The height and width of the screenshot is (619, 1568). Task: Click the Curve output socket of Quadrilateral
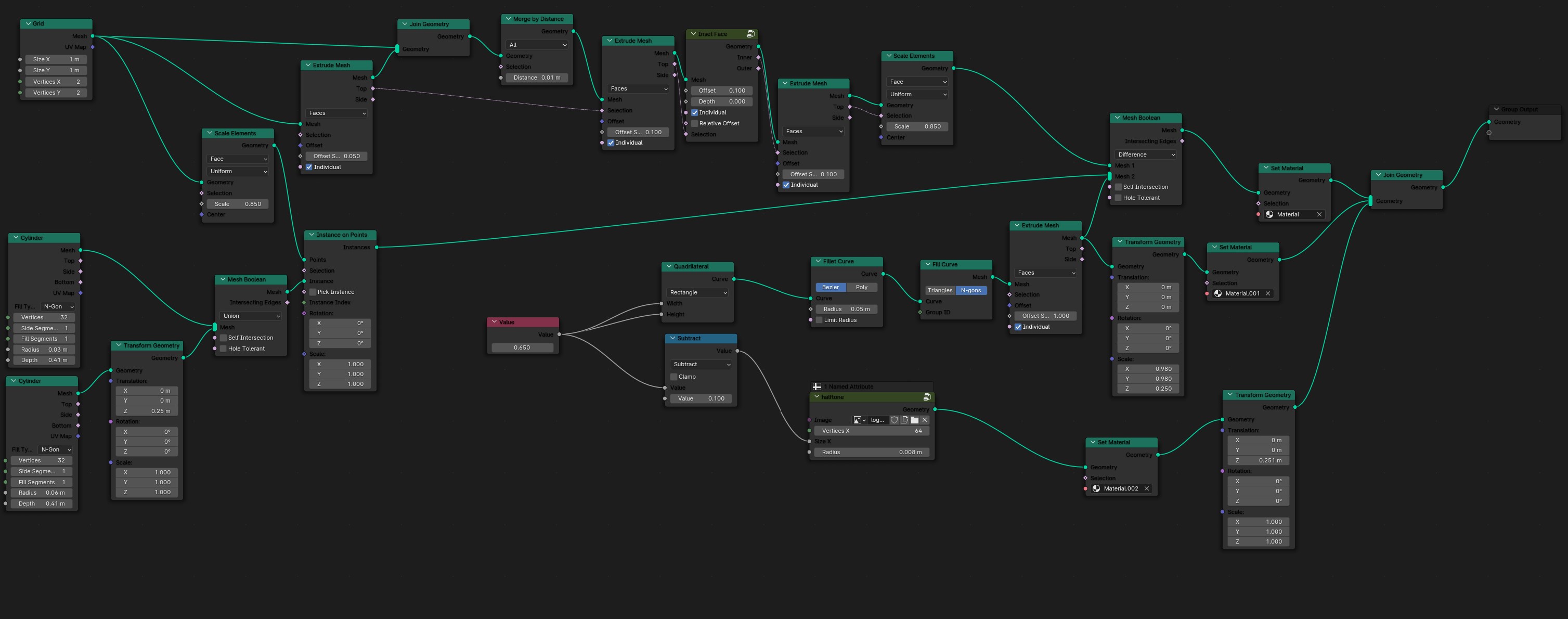coord(733,279)
